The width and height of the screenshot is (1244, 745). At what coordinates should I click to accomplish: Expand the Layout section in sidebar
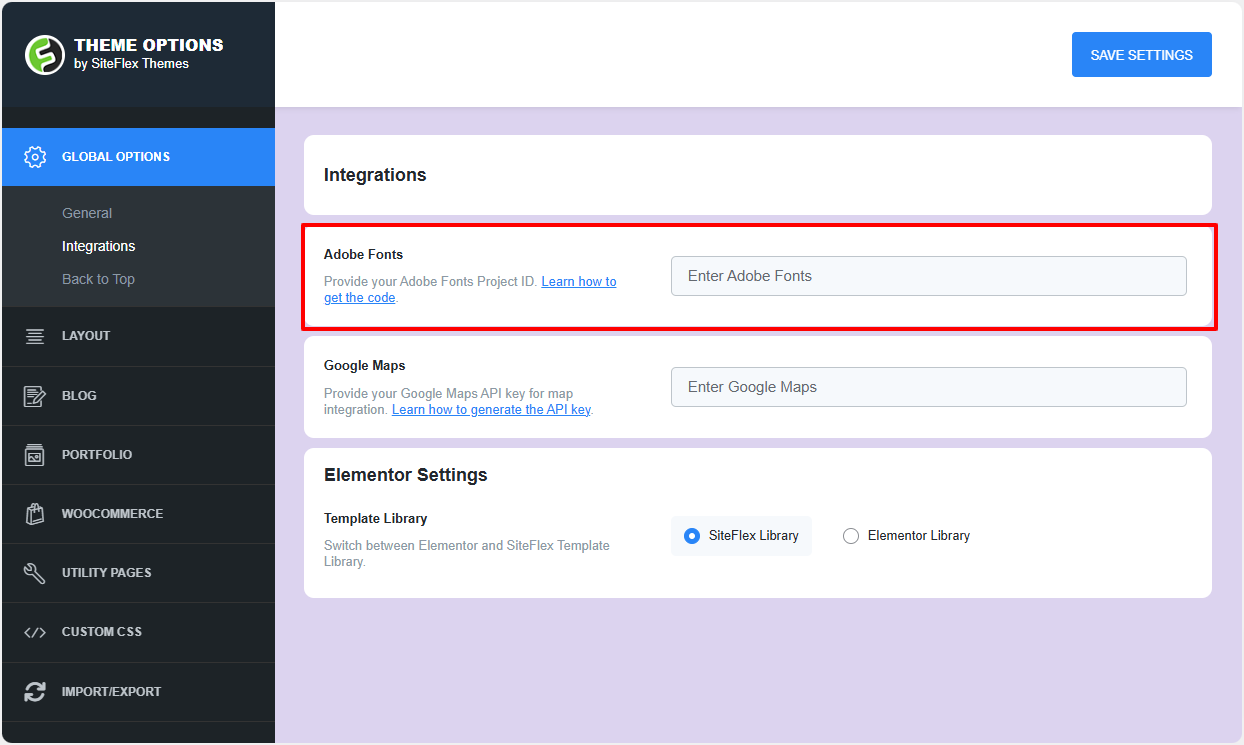pyautogui.click(x=86, y=336)
